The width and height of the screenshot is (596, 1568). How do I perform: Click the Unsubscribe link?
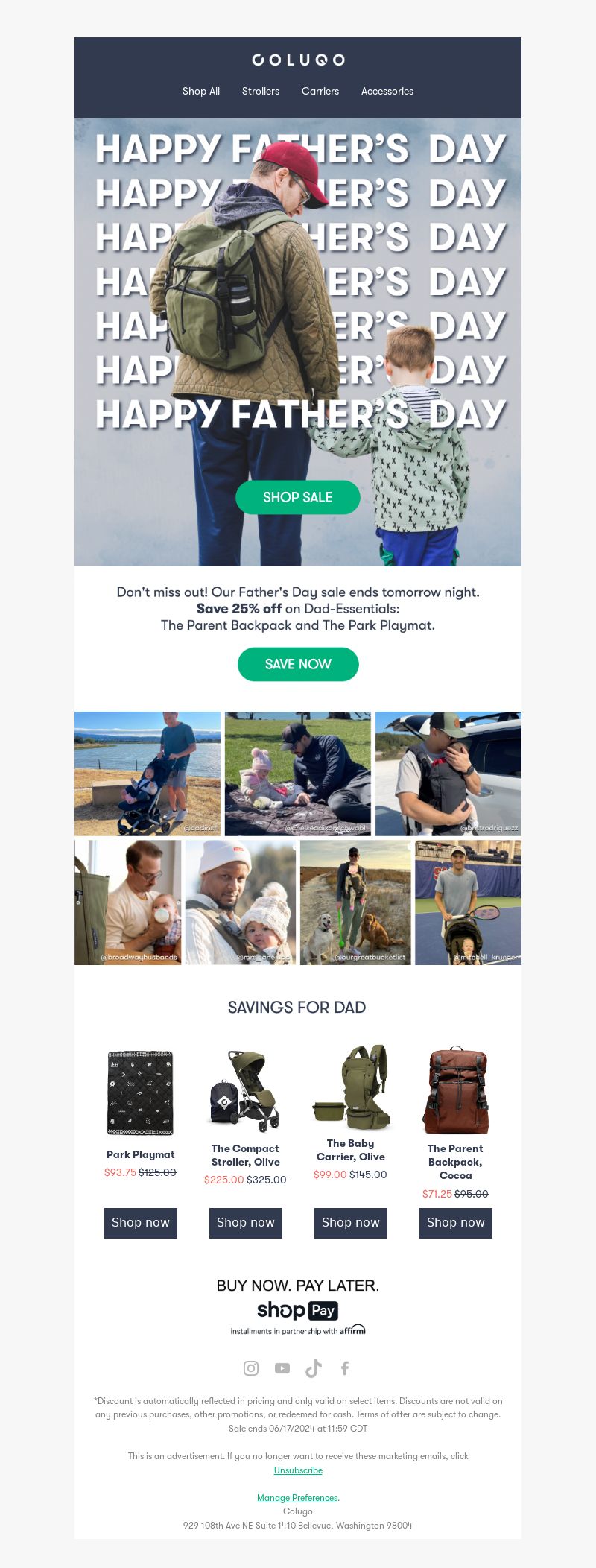(298, 1470)
